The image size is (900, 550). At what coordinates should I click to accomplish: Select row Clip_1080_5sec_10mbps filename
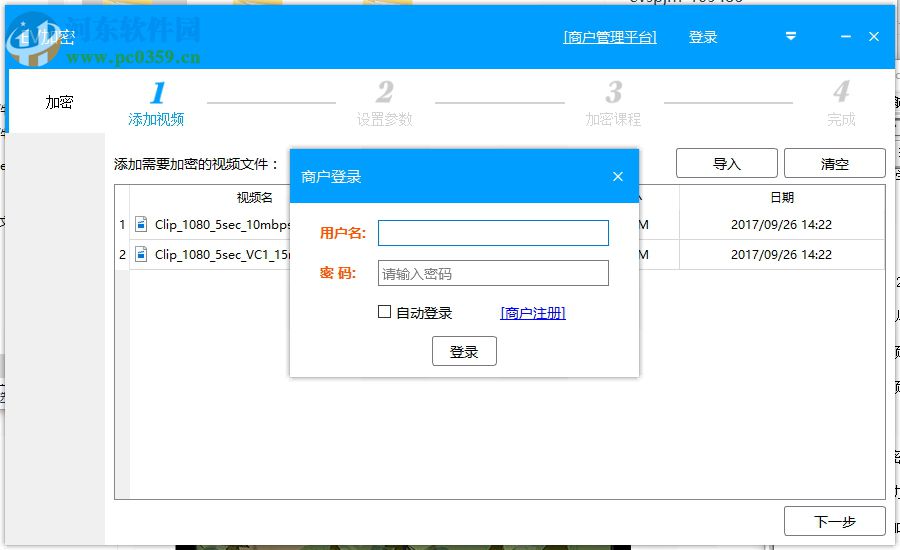click(222, 224)
